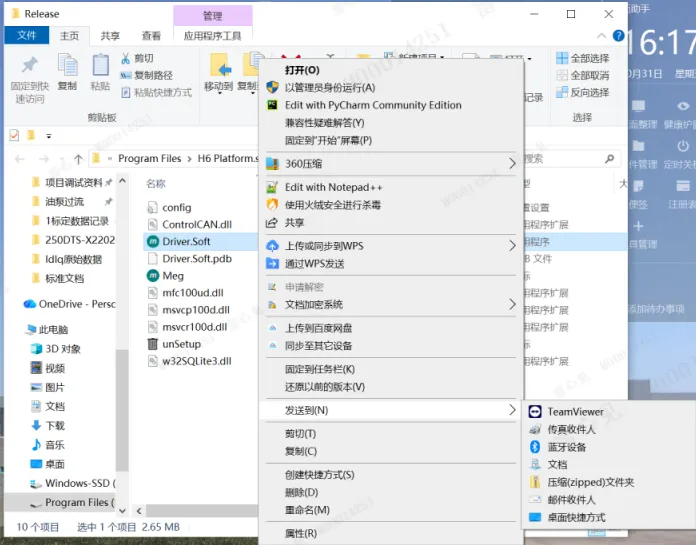Click 全部取消 deselect all
Screen dimensions: 696x545
(x=582, y=75)
